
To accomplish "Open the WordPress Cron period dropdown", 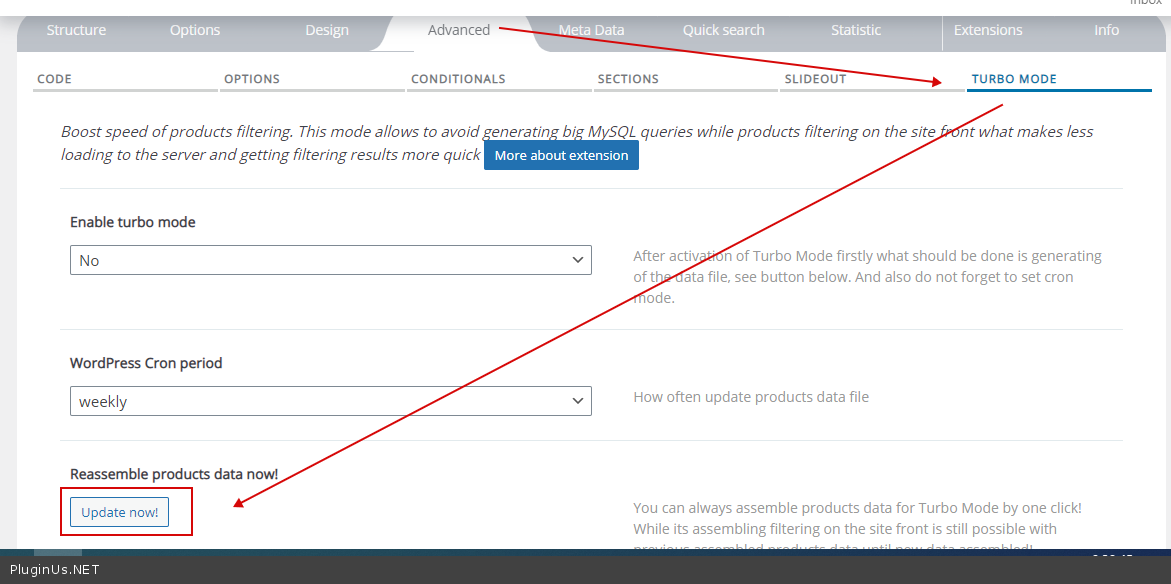I will (330, 401).
